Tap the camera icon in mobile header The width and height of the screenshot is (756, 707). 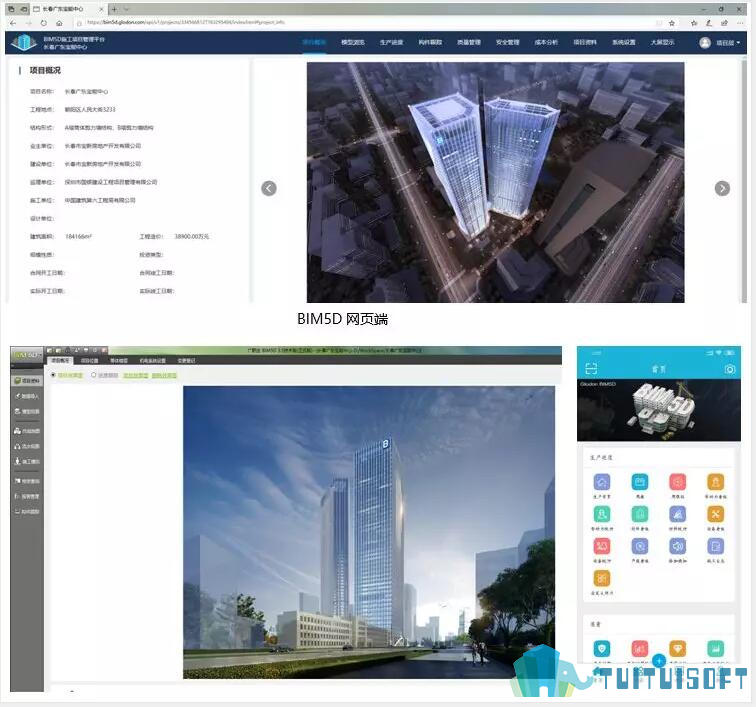coord(730,369)
